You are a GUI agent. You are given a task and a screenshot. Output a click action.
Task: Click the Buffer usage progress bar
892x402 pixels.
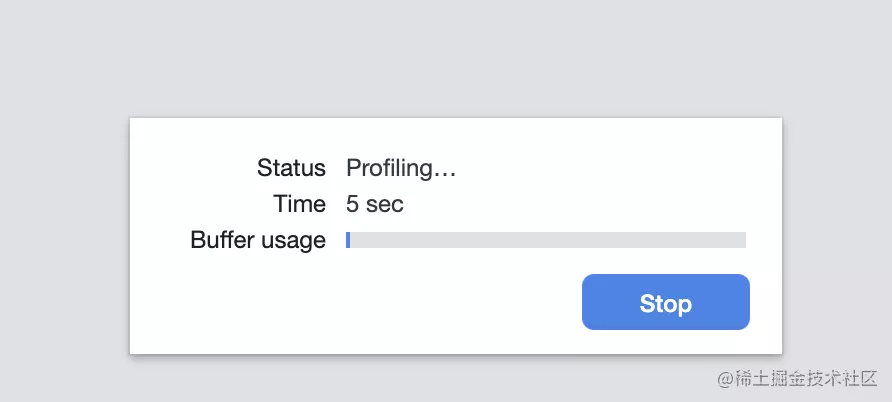[546, 240]
